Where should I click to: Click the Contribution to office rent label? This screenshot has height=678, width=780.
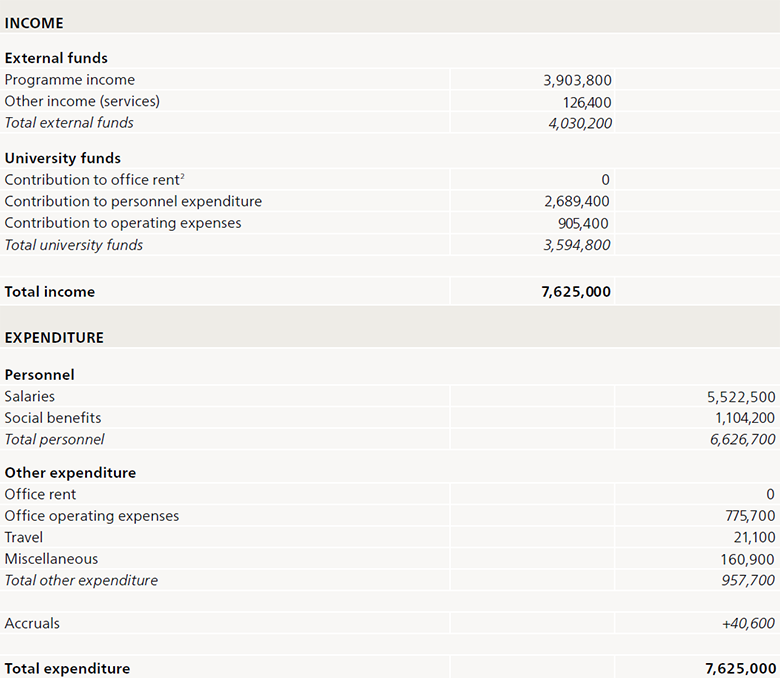click(95, 180)
